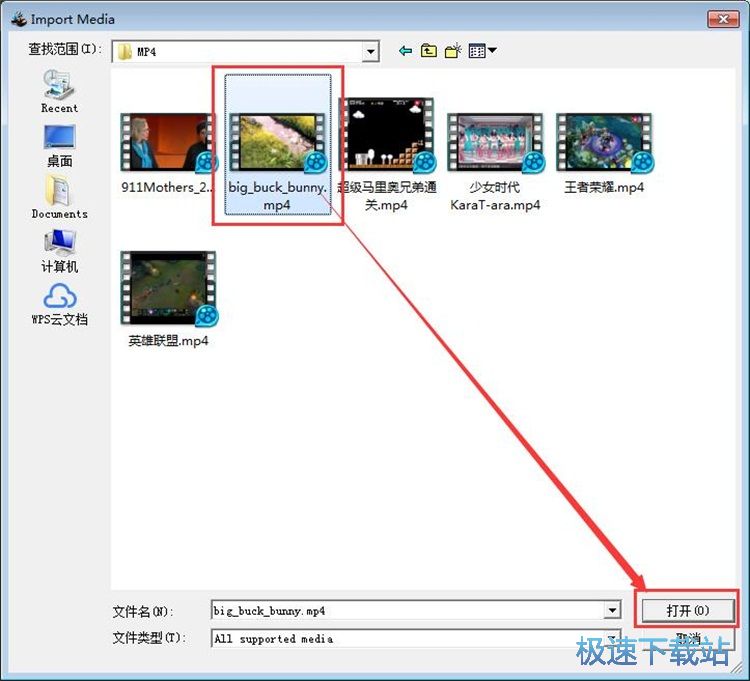750x681 pixels.
Task: Close the Import Media dialog
Action: (x=723, y=19)
